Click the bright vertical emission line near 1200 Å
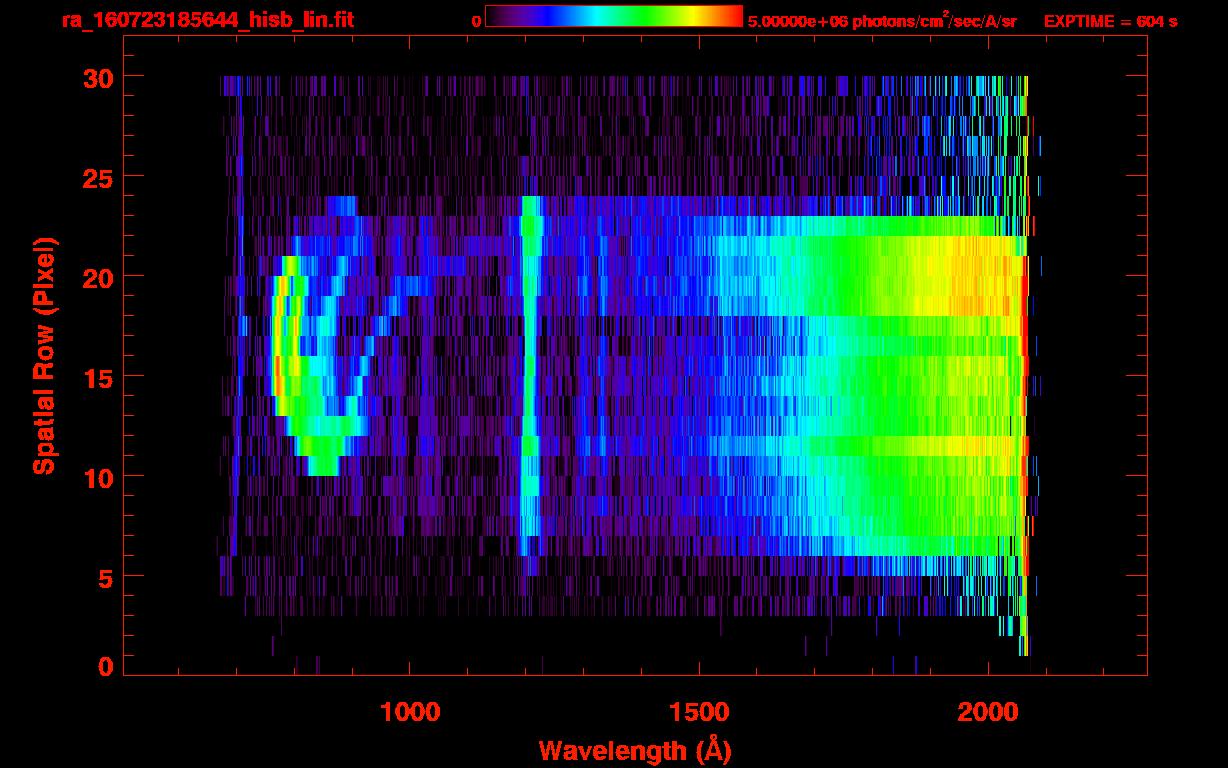 pos(528,380)
